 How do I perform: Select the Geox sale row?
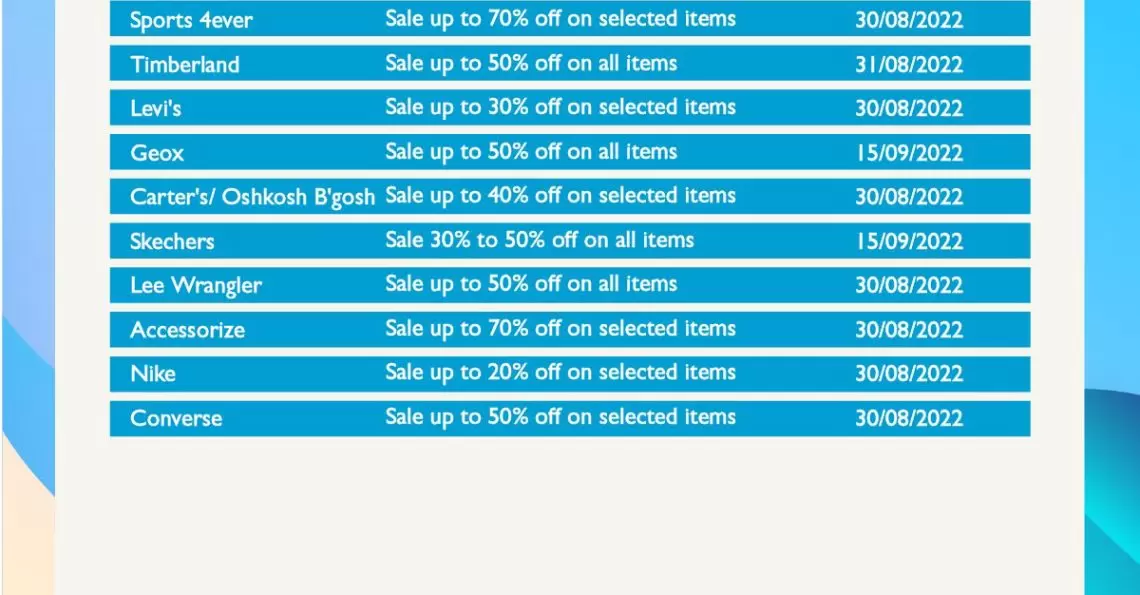coord(570,152)
